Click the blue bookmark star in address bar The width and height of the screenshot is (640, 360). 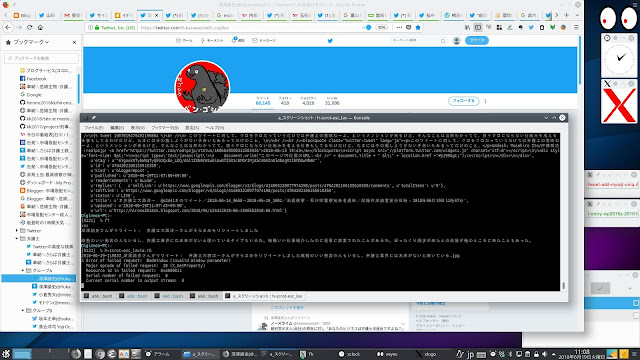[x=418, y=27]
